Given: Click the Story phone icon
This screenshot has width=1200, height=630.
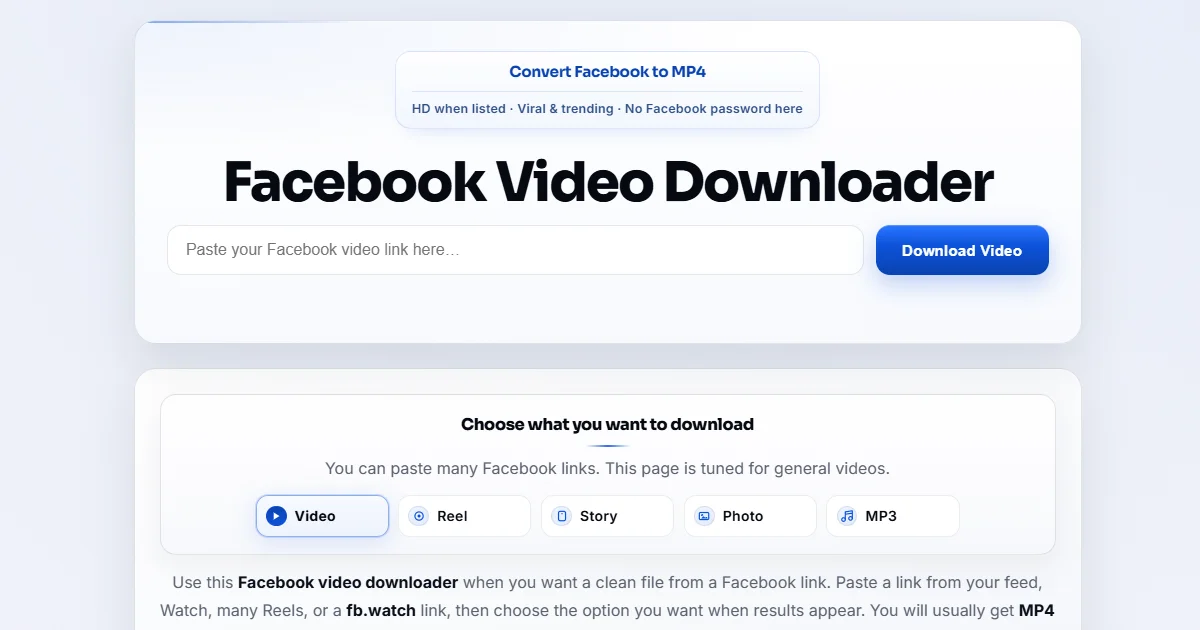Looking at the screenshot, I should [562, 516].
